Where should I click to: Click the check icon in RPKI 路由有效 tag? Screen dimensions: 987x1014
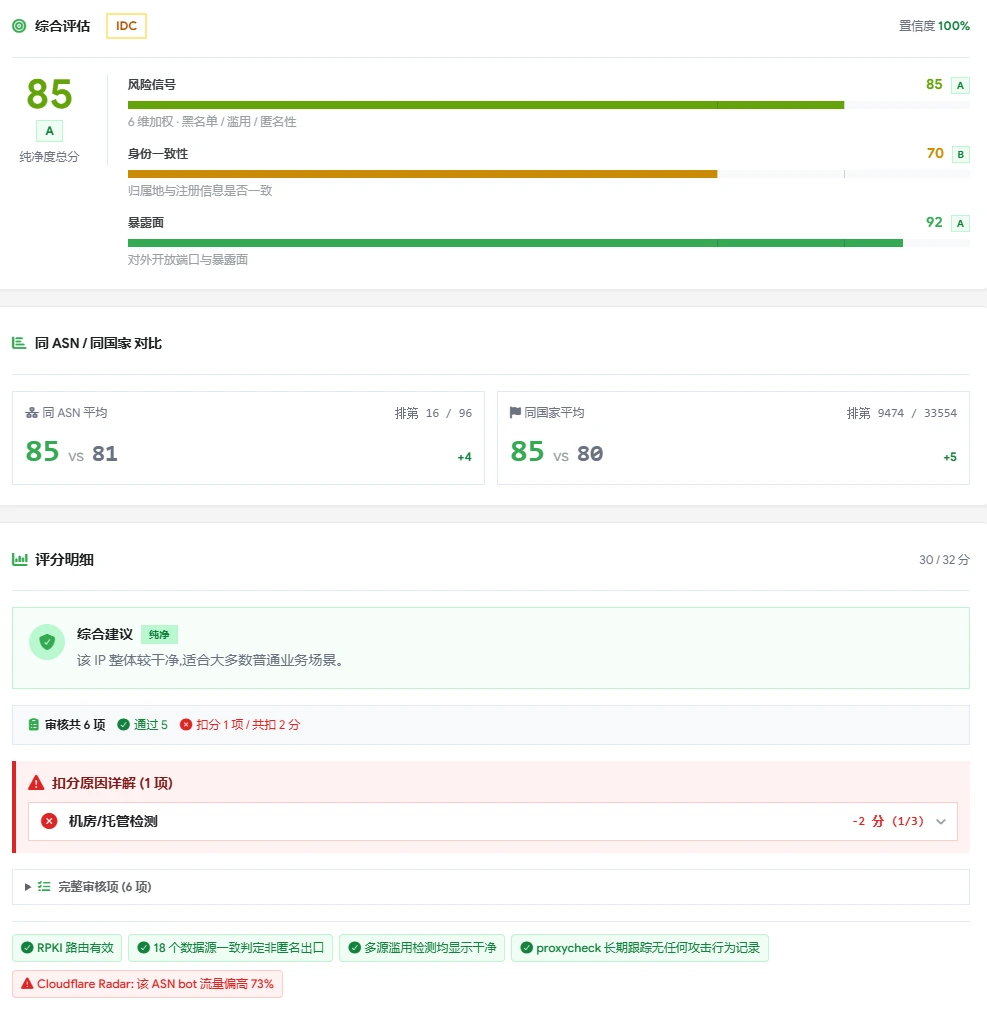27,948
